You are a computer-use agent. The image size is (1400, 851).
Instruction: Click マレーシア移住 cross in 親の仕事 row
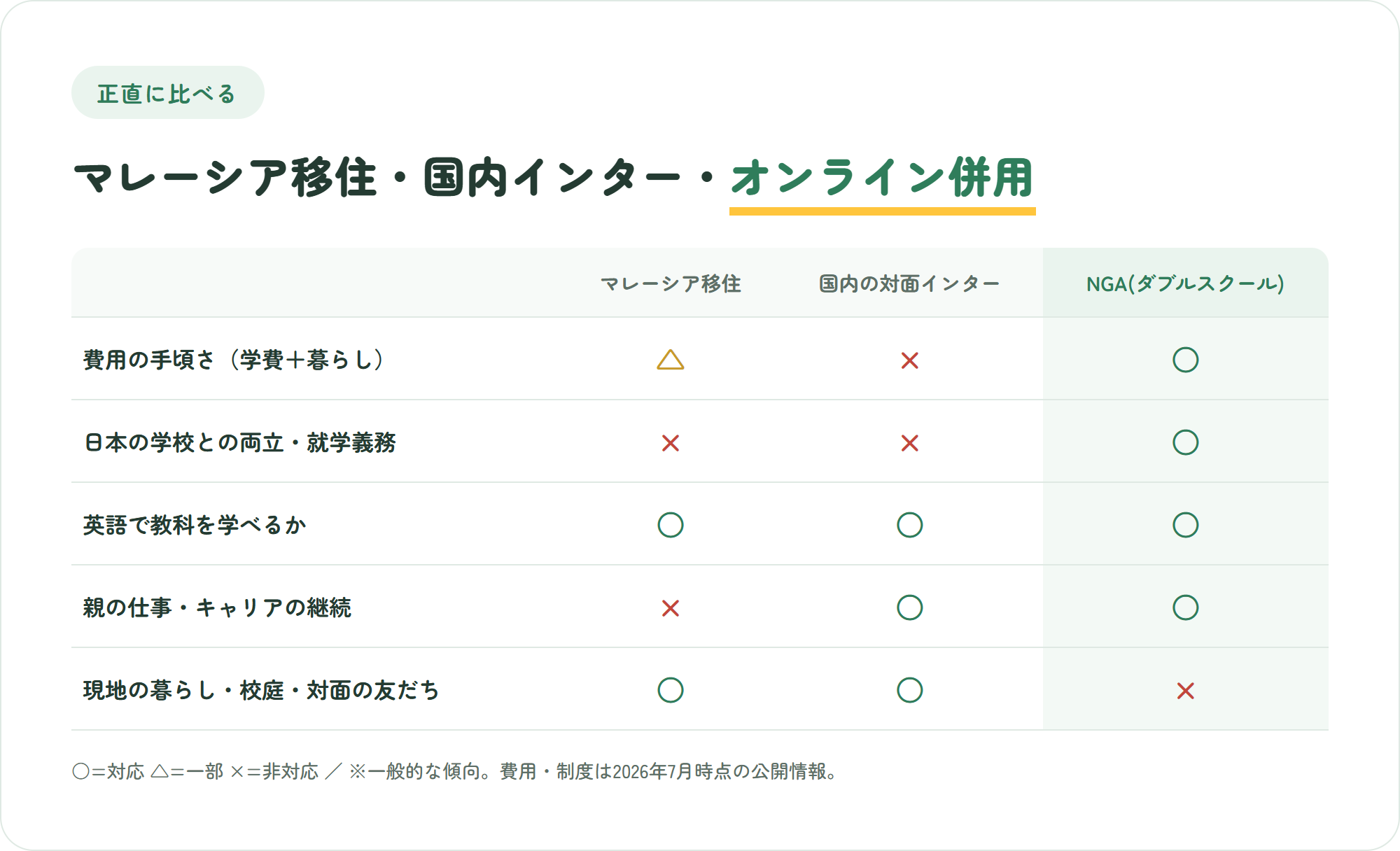tap(671, 608)
